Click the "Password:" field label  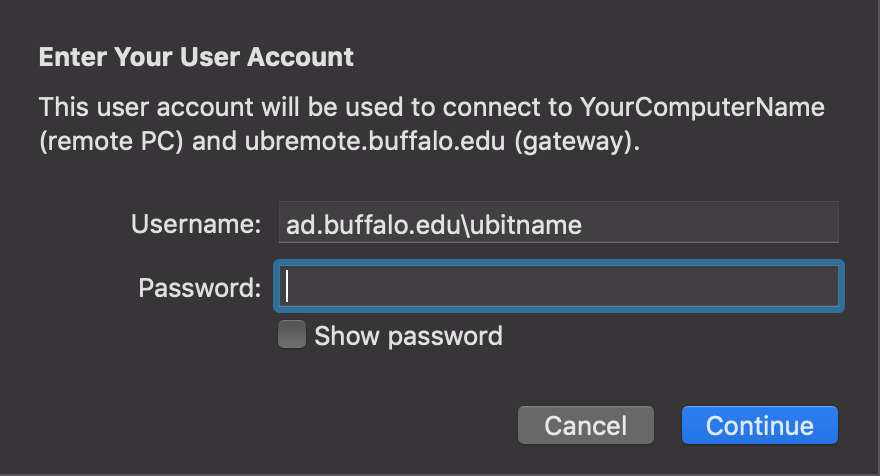pos(199,288)
